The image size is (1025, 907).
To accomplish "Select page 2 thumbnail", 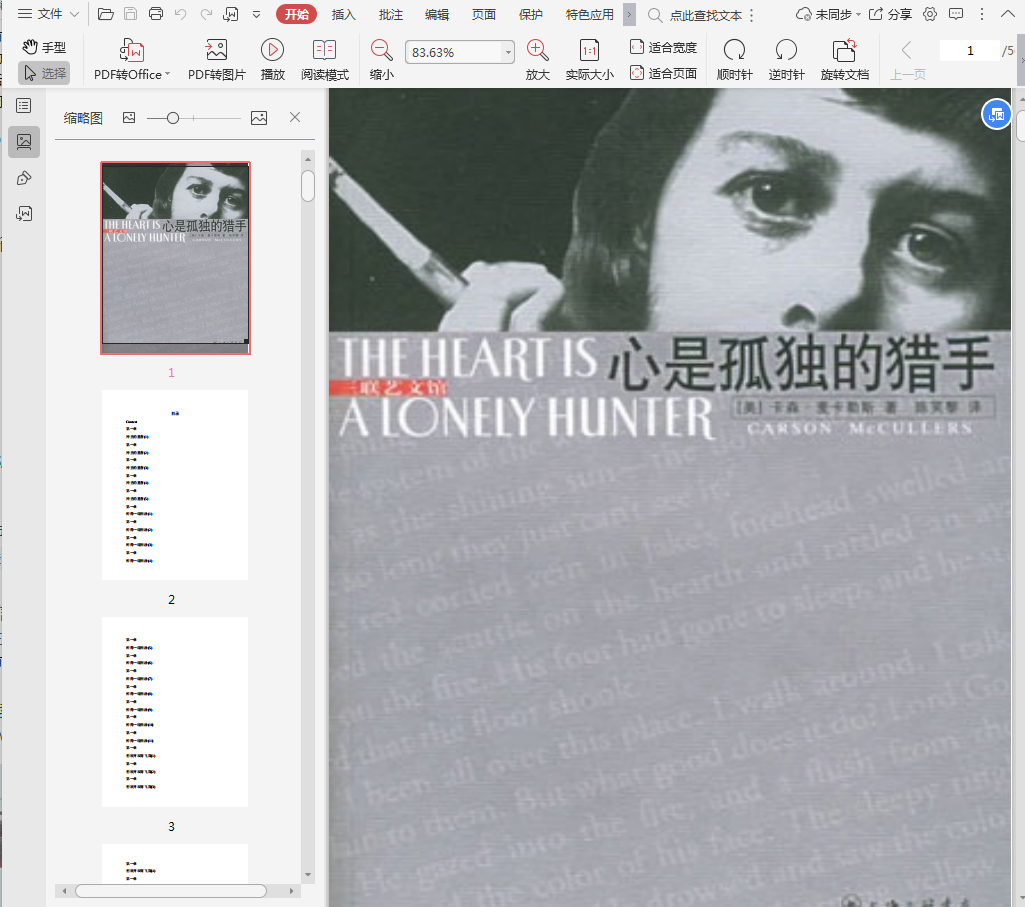I will [175, 485].
